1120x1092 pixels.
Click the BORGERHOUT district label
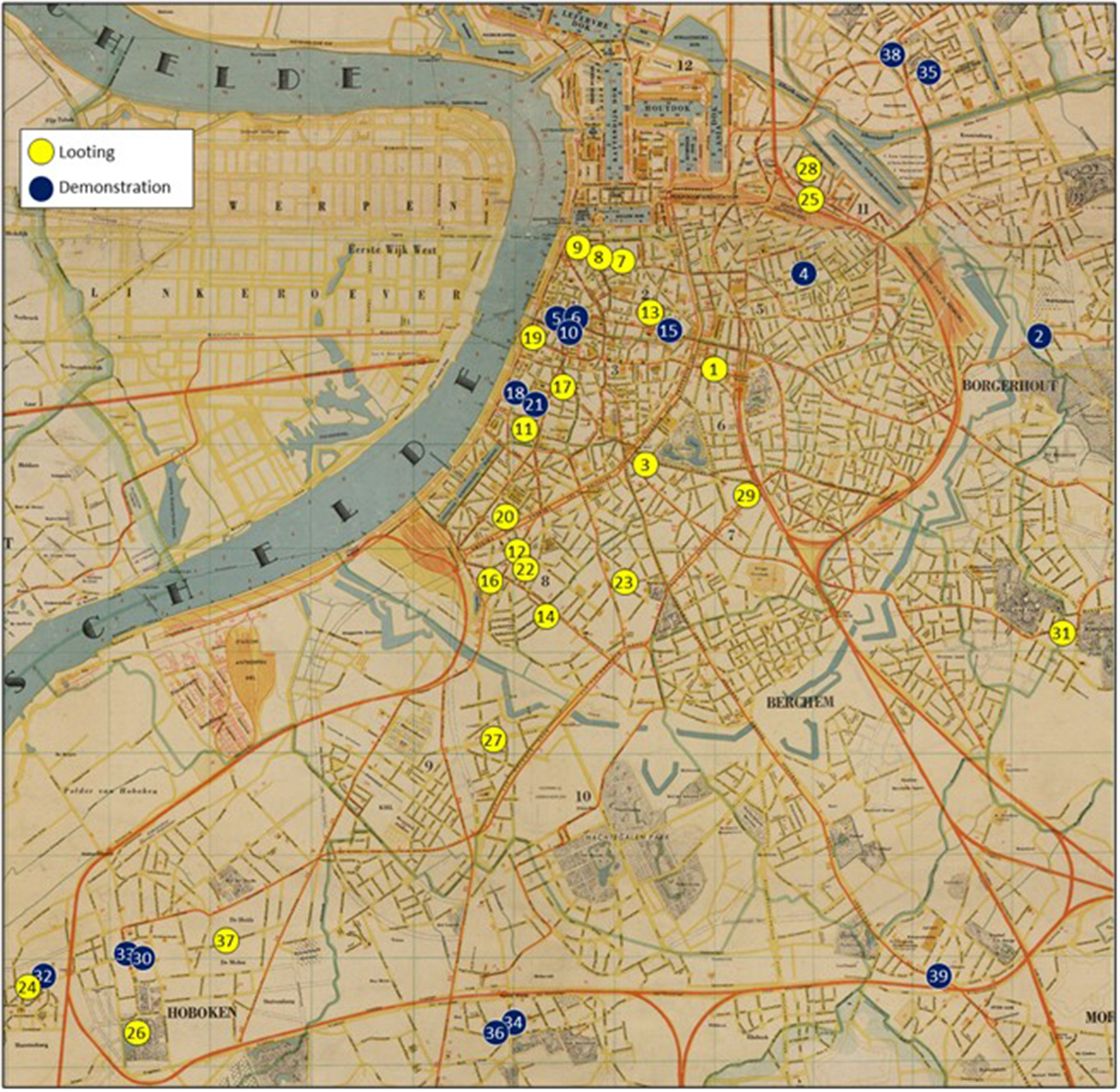pyautogui.click(x=1009, y=385)
